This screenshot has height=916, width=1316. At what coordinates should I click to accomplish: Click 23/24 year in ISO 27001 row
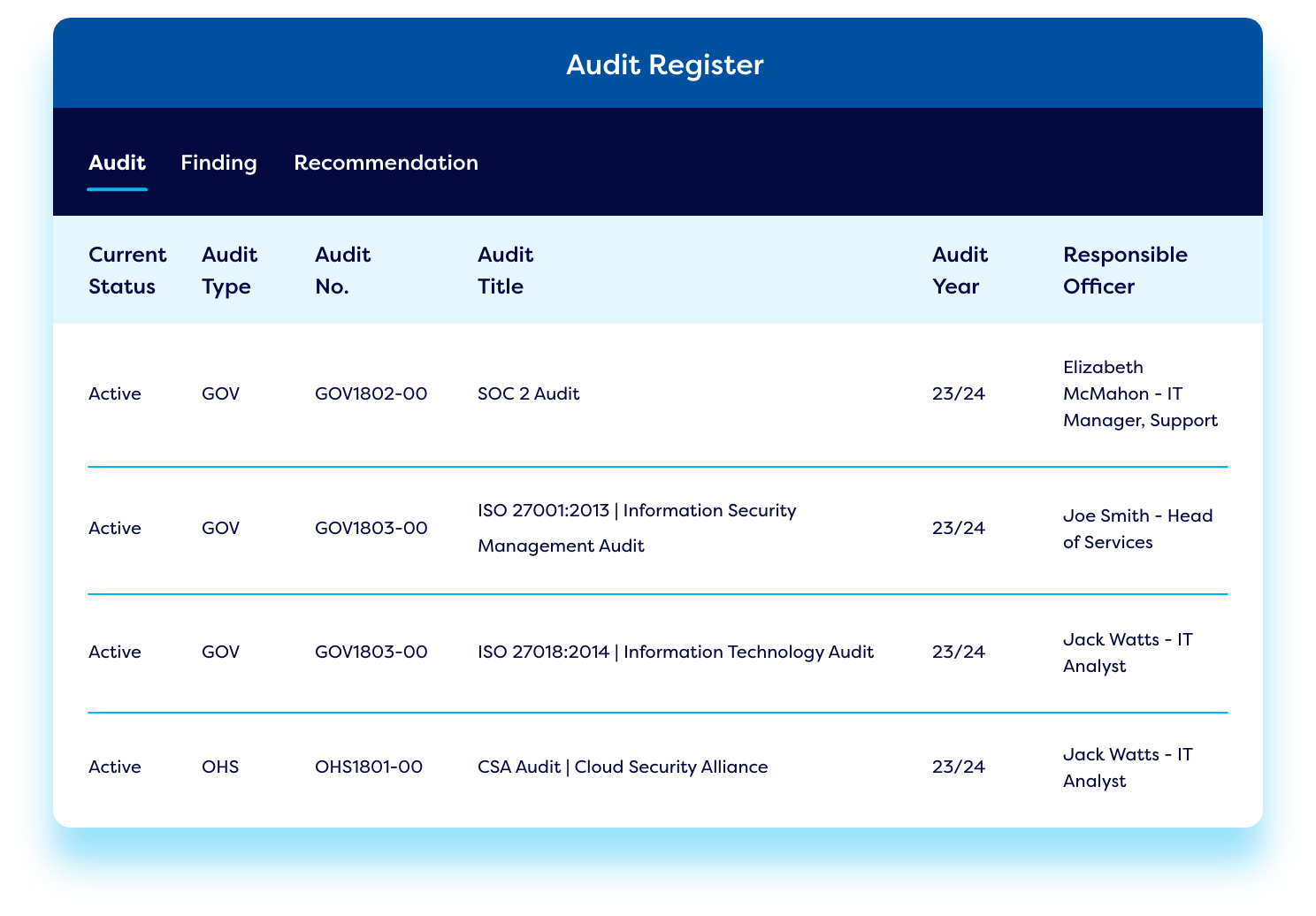click(959, 528)
